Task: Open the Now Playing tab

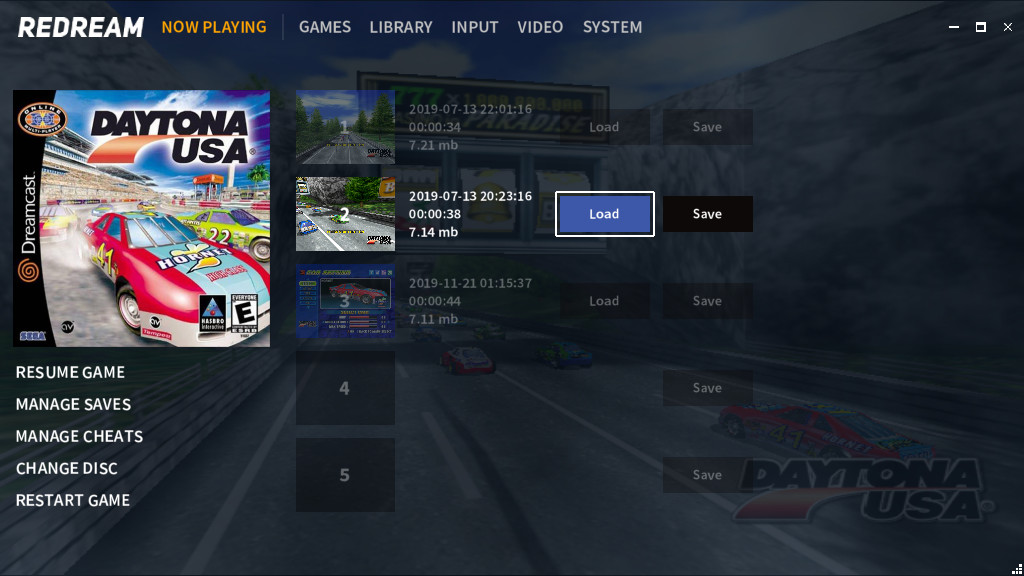Action: click(x=214, y=27)
